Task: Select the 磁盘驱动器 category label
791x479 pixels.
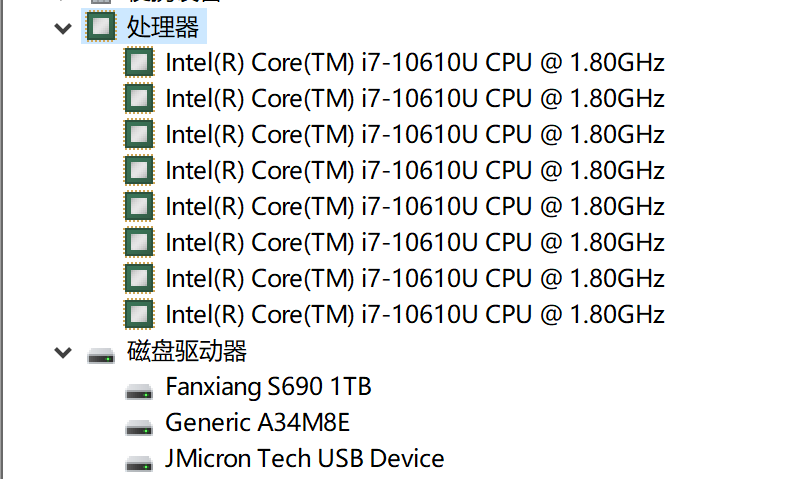Action: pyautogui.click(x=187, y=351)
